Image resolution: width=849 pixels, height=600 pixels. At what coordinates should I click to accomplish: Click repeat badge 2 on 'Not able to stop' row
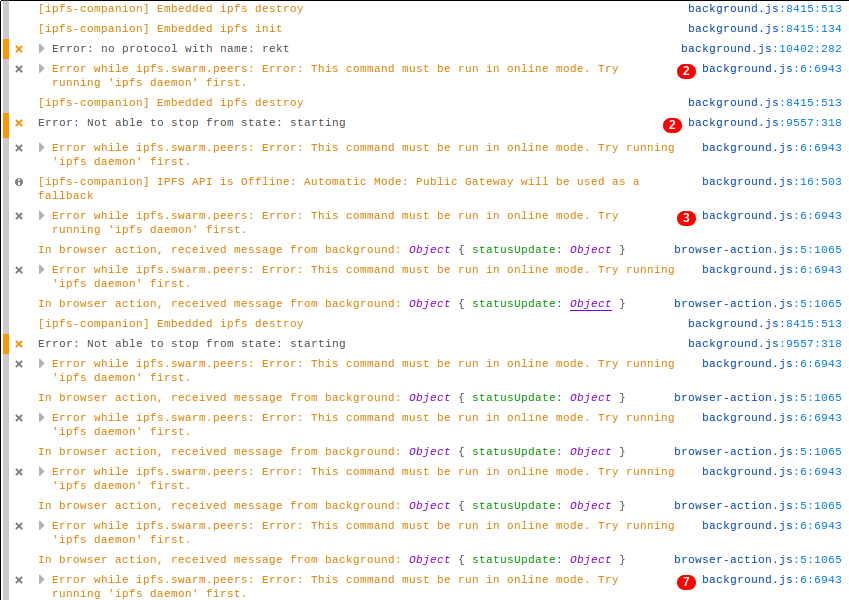click(x=672, y=125)
